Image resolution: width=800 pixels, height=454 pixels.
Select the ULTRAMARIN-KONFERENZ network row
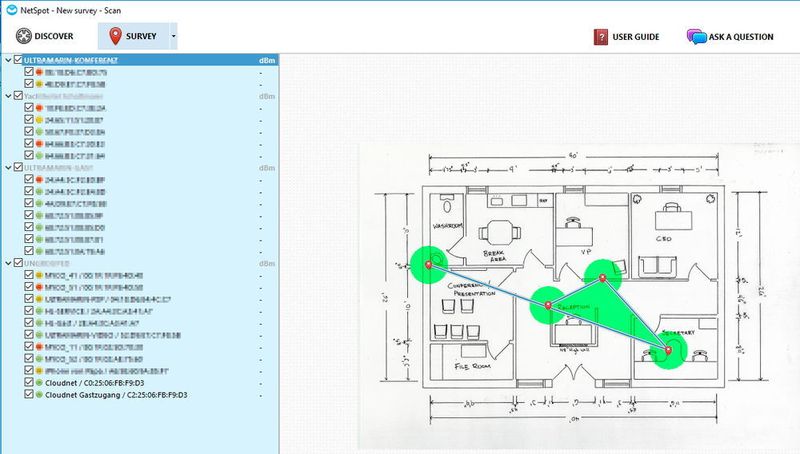(140, 60)
